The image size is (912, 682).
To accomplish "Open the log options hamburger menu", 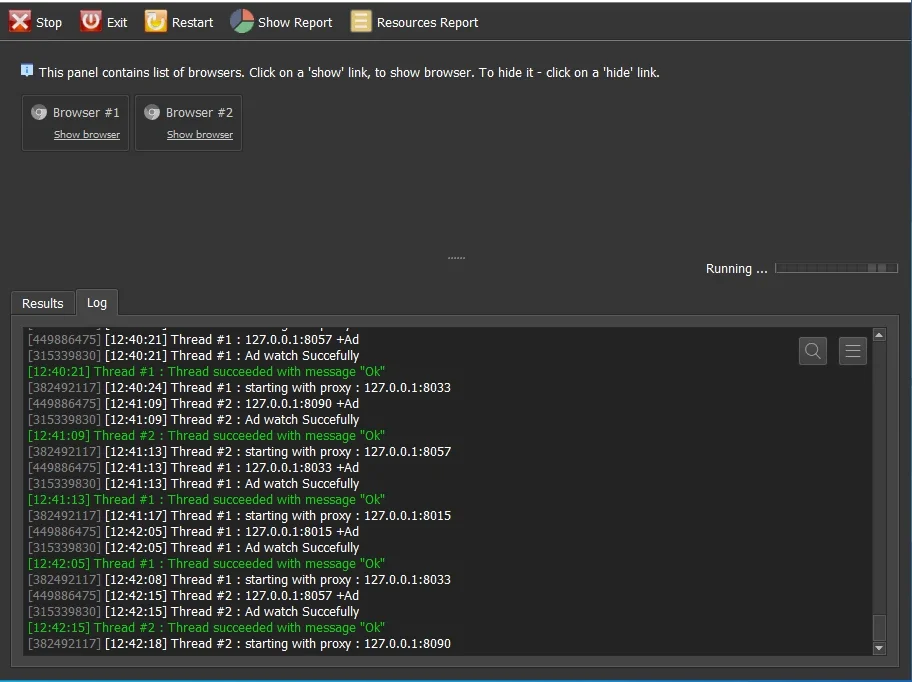I will [x=853, y=351].
